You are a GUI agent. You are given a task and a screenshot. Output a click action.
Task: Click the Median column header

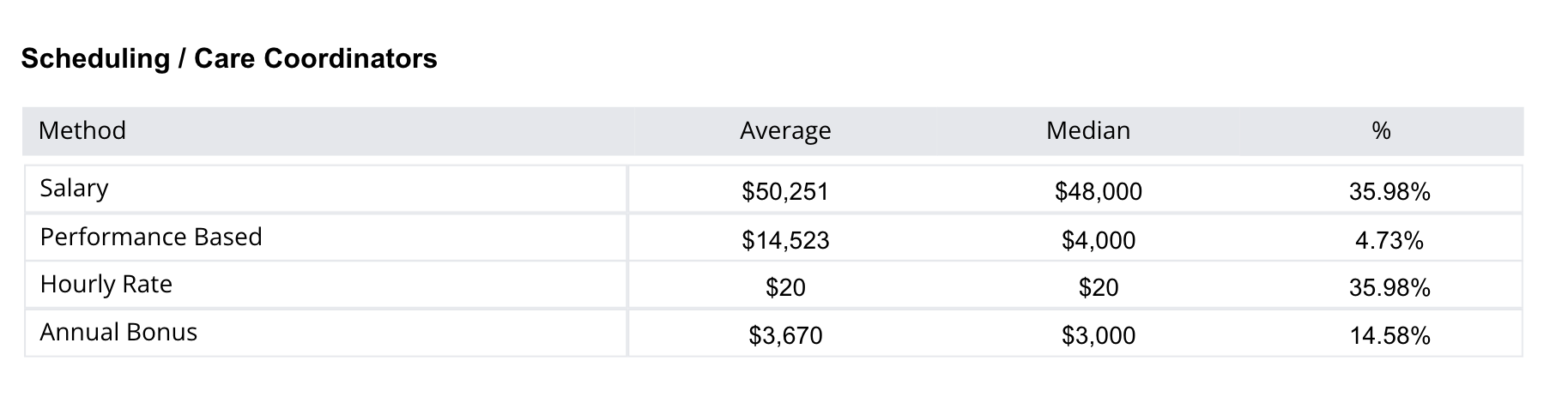point(1087,130)
